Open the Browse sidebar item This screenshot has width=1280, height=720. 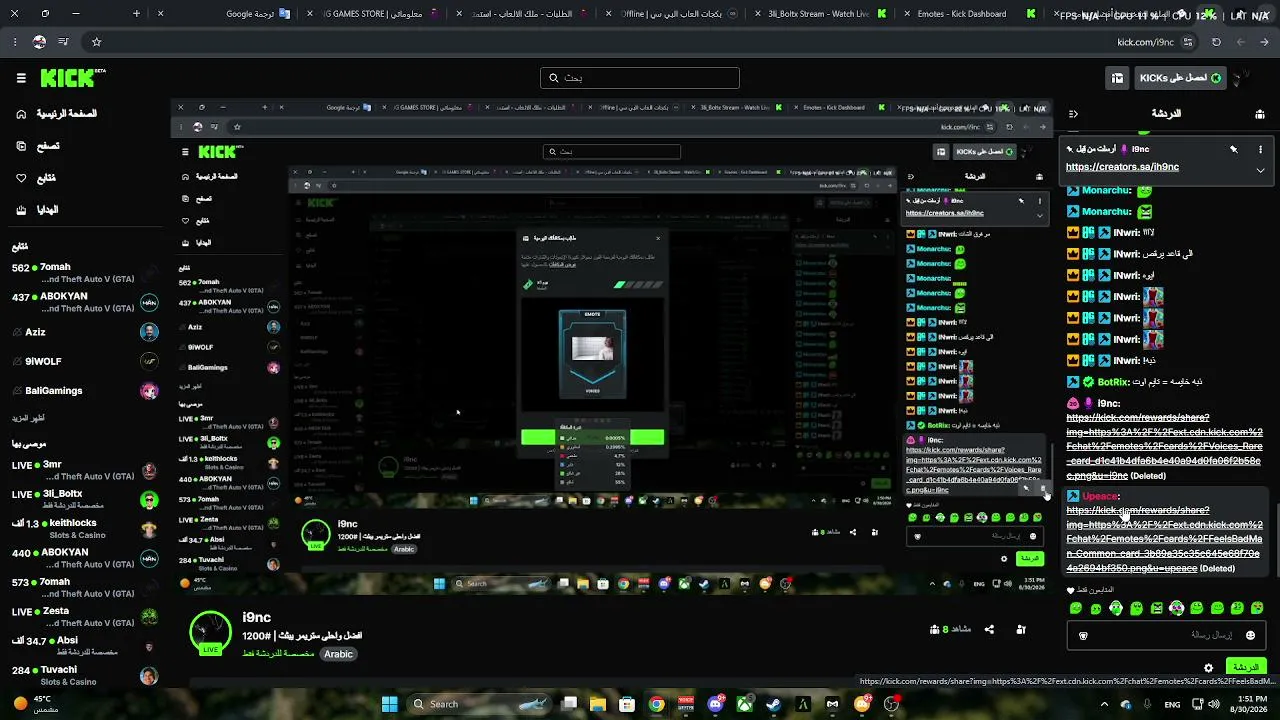pos(38,146)
